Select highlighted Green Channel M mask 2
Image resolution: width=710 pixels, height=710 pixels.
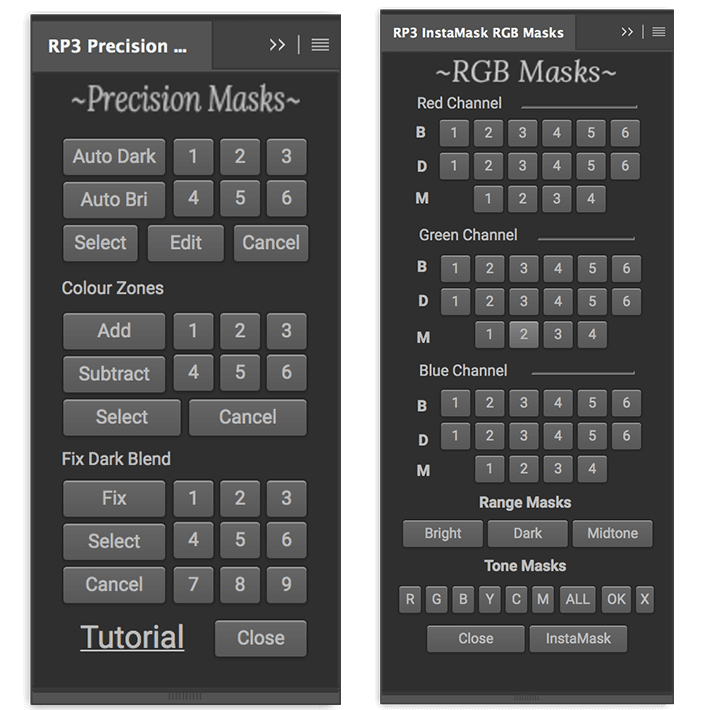tap(524, 335)
